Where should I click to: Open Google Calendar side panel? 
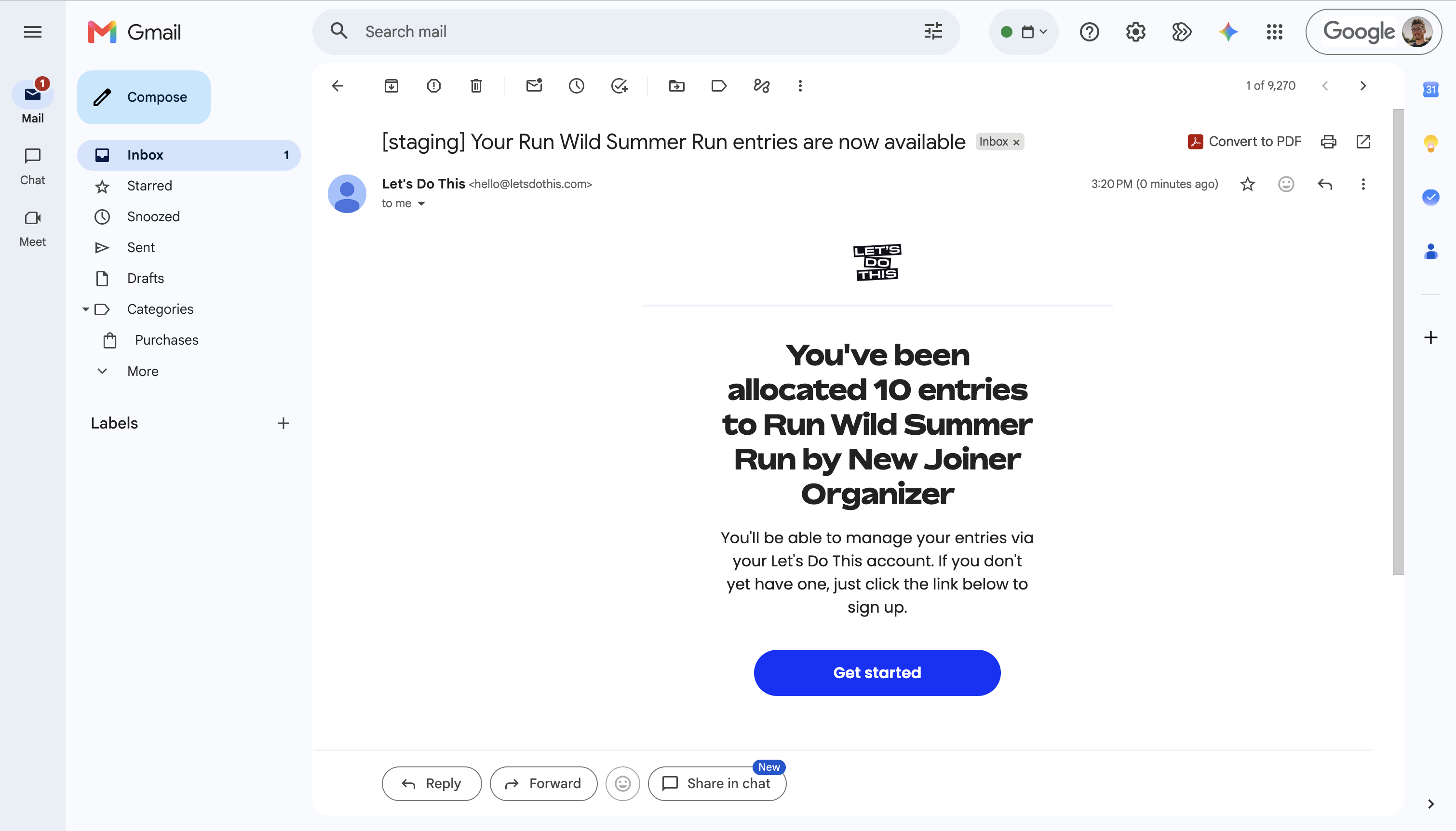click(1431, 90)
